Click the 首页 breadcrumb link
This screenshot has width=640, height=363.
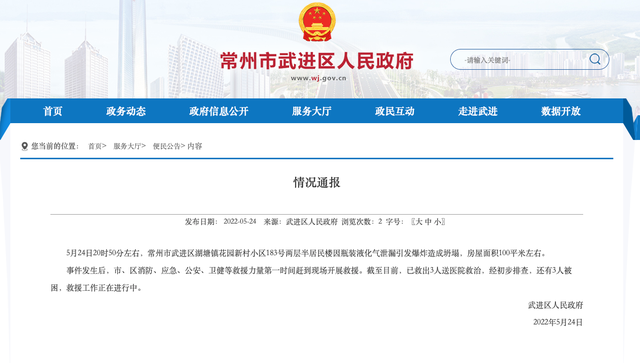[95, 146]
